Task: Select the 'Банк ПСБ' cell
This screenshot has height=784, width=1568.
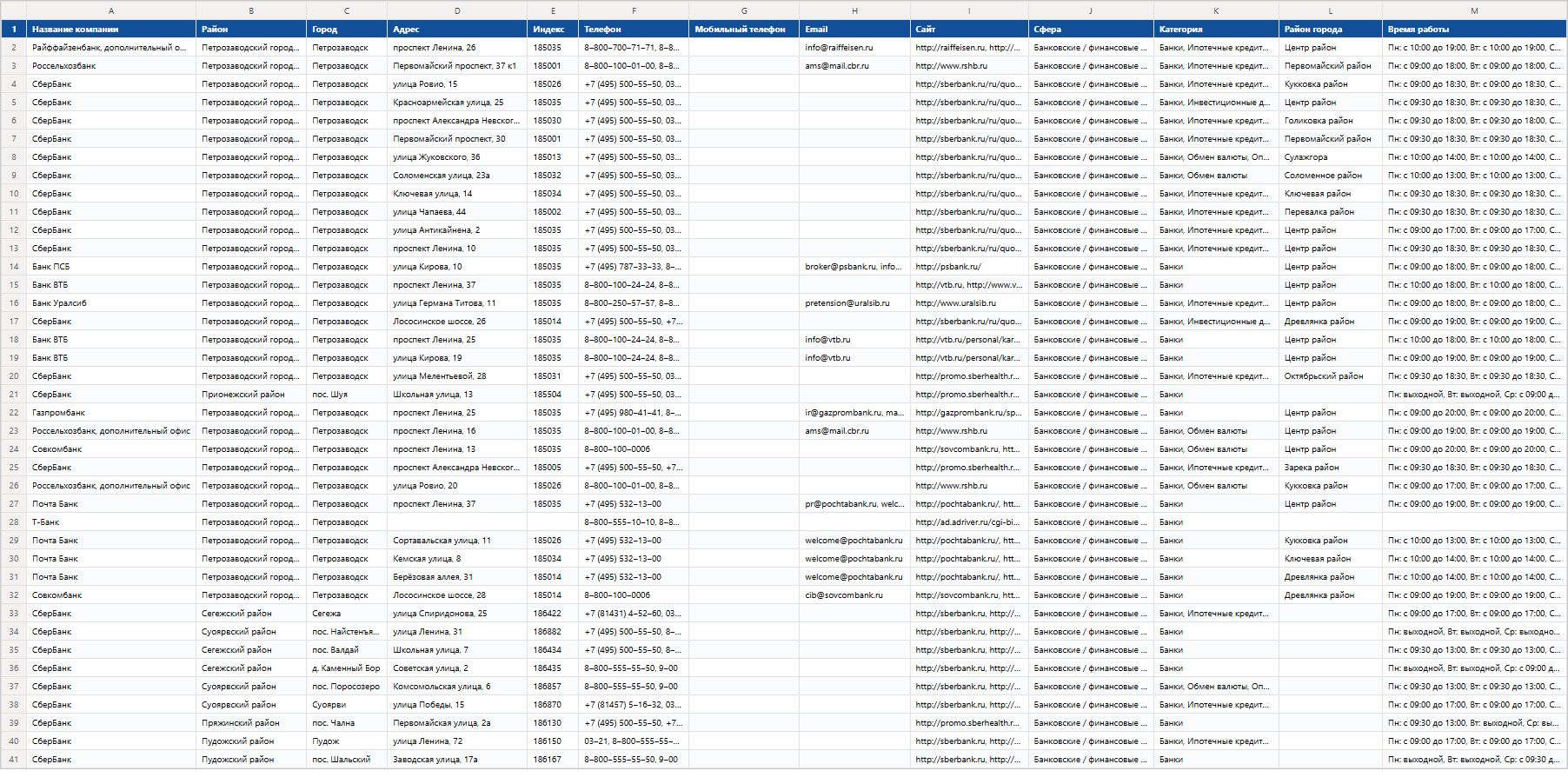Action: click(x=111, y=267)
